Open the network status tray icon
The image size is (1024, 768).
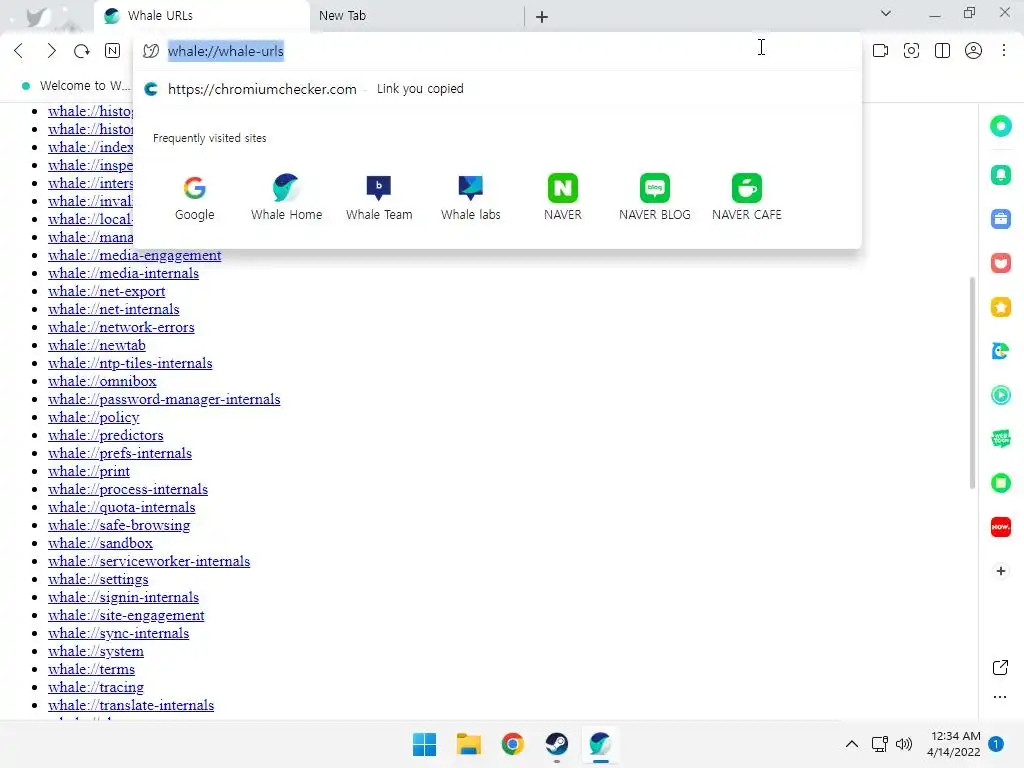tap(880, 744)
